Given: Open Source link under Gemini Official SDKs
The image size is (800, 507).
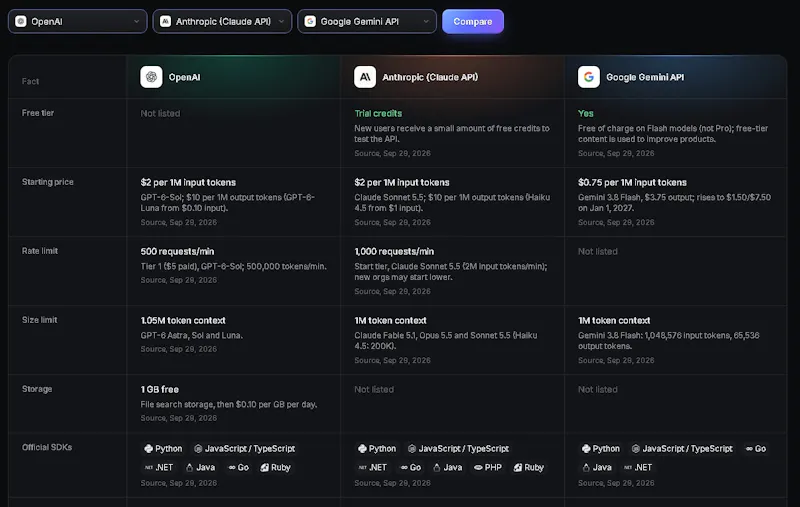Looking at the screenshot, I should click(616, 483).
